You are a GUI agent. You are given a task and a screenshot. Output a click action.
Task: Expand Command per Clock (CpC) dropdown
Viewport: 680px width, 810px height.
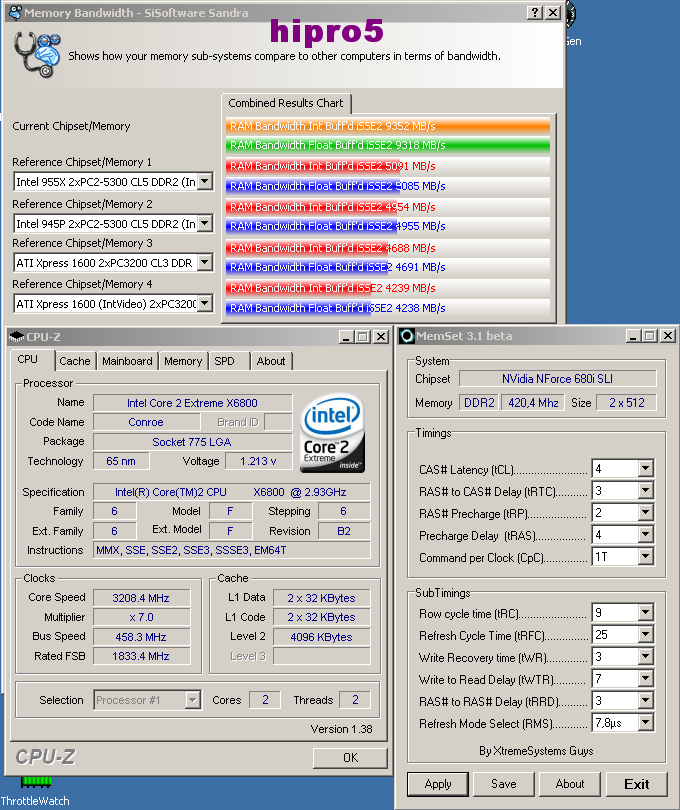point(645,556)
